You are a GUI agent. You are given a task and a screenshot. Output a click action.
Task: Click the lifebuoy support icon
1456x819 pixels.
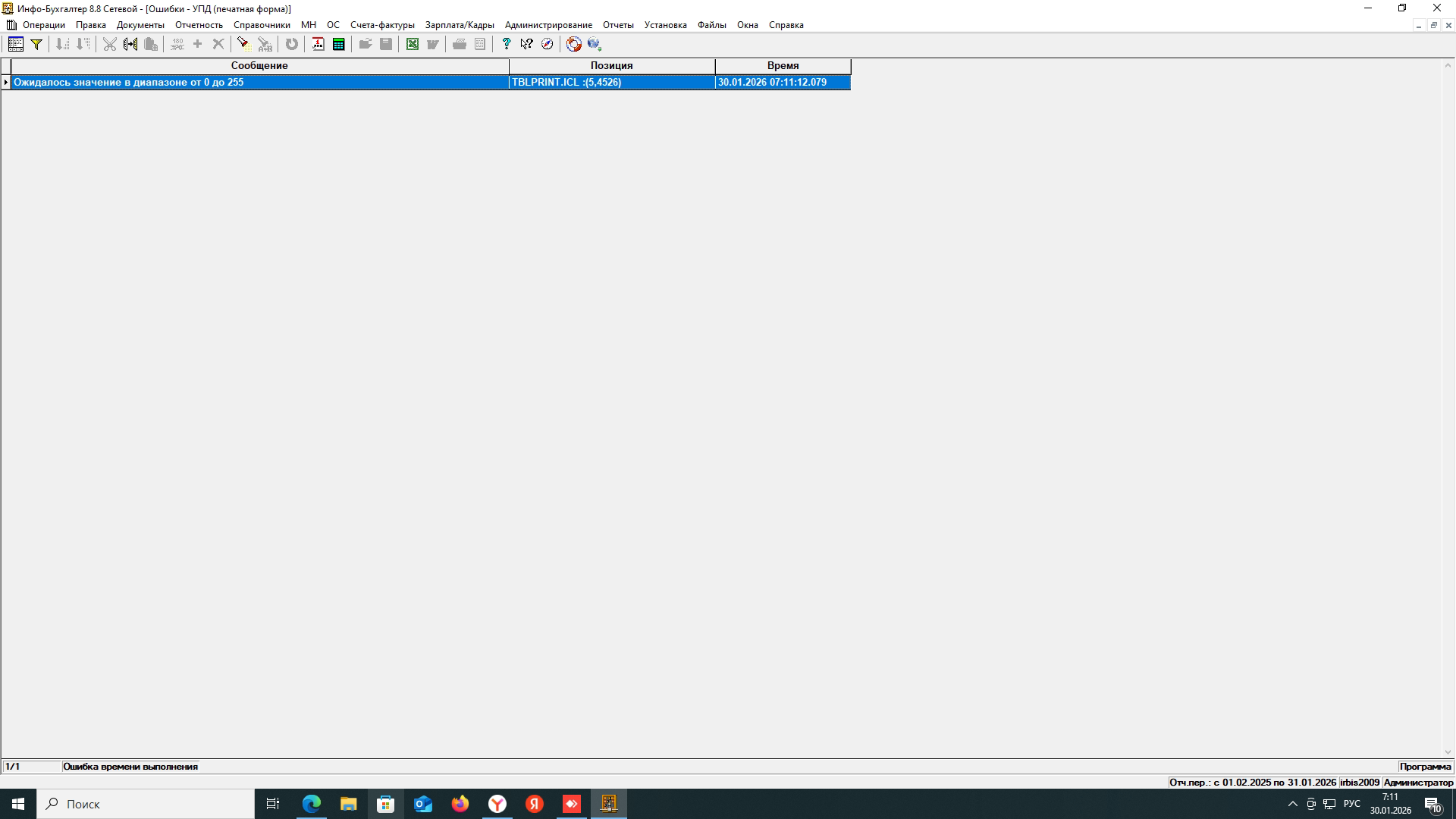[x=573, y=44]
